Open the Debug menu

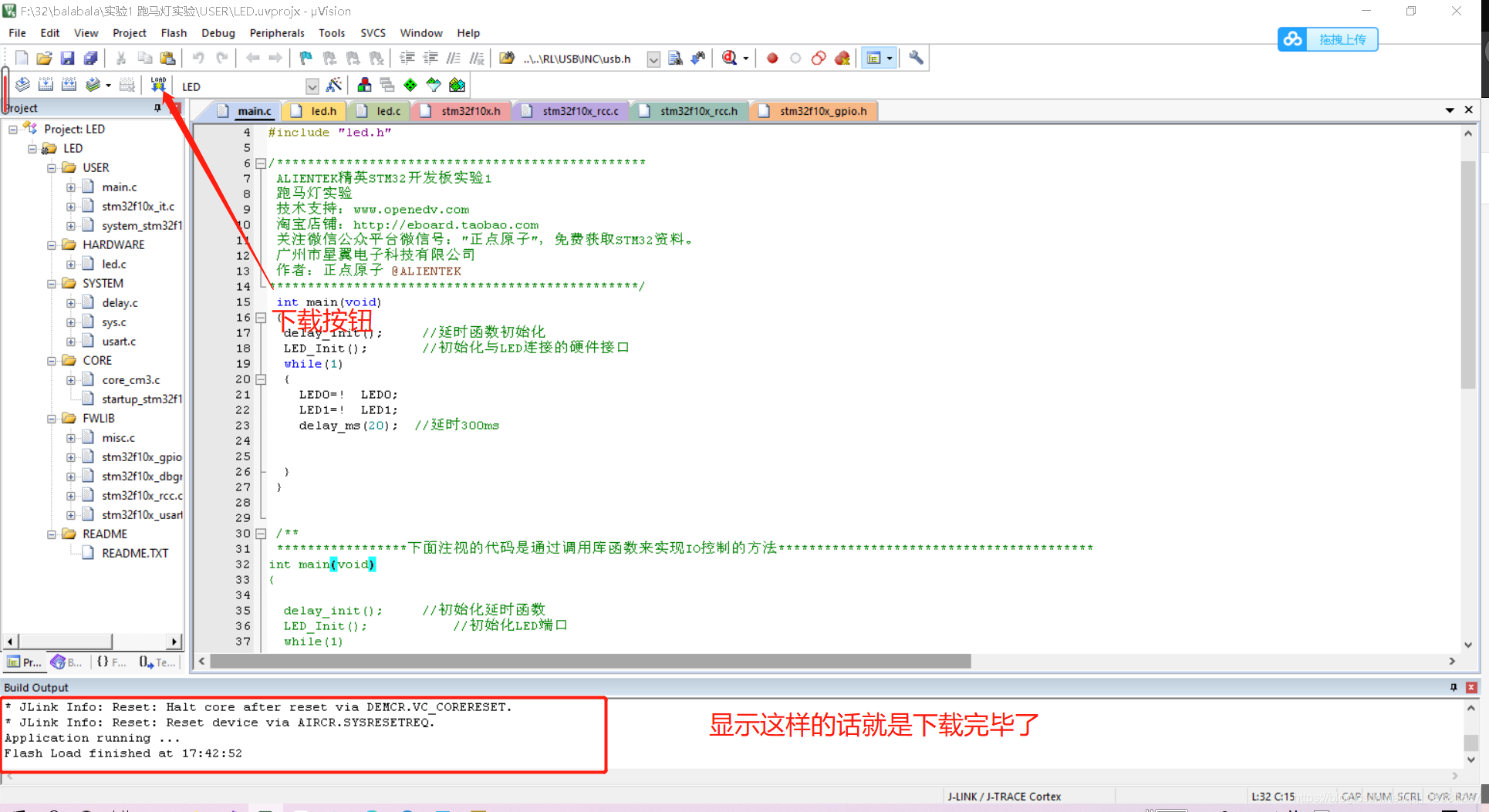tap(218, 33)
